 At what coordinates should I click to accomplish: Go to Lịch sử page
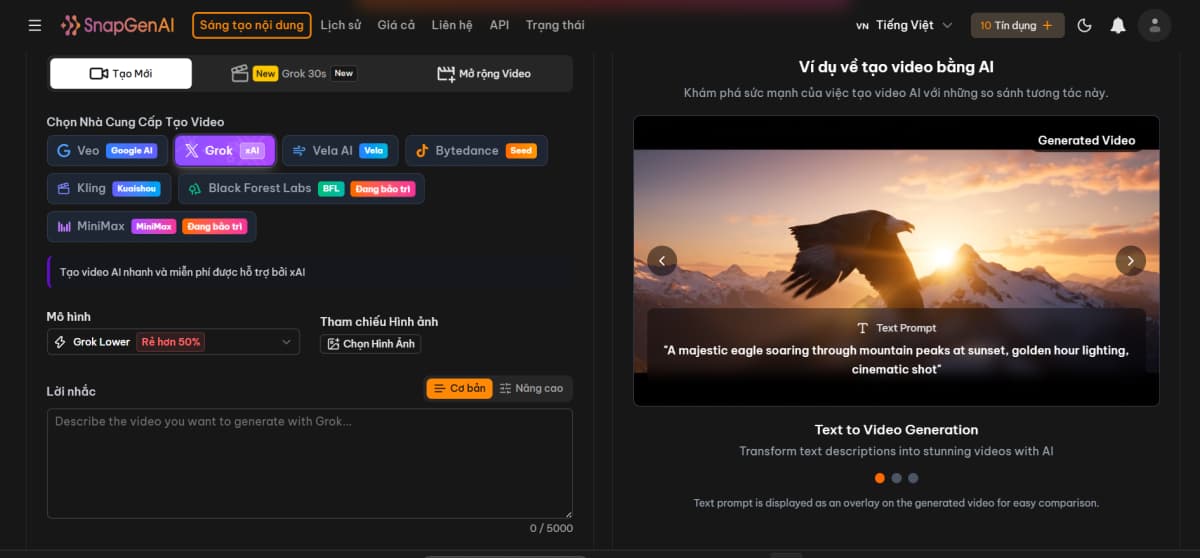tap(340, 25)
